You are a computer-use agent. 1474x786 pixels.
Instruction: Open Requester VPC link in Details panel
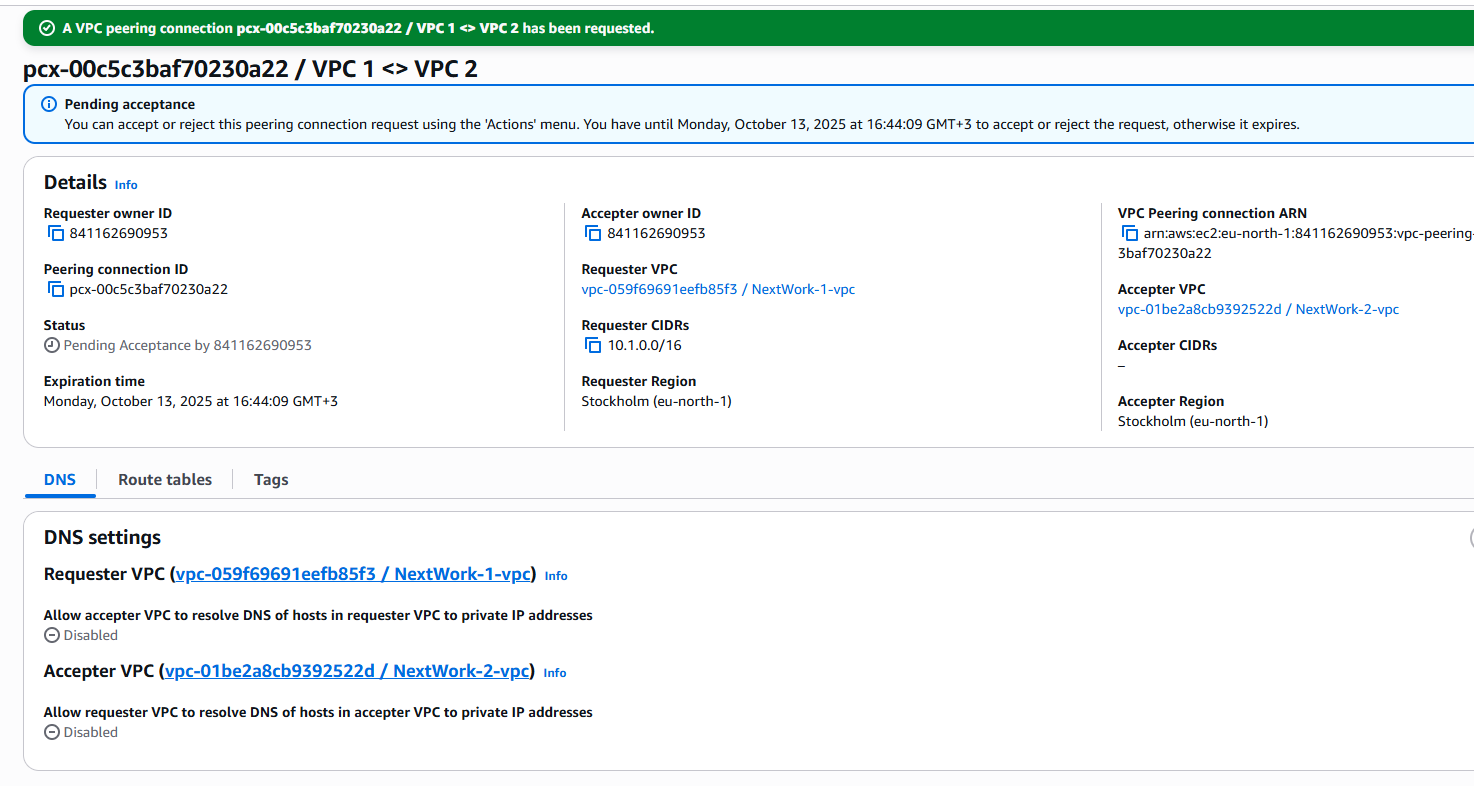[717, 289]
